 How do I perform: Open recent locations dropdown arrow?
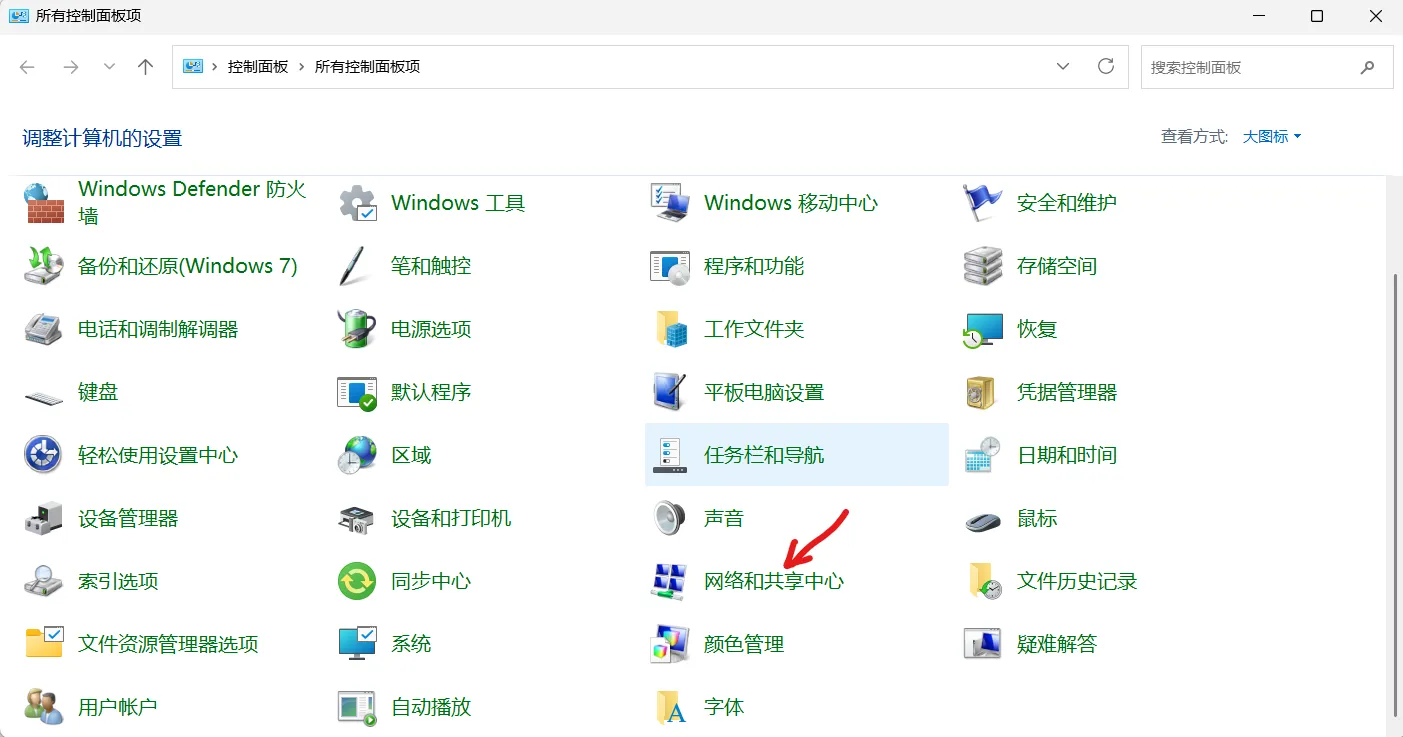[110, 67]
